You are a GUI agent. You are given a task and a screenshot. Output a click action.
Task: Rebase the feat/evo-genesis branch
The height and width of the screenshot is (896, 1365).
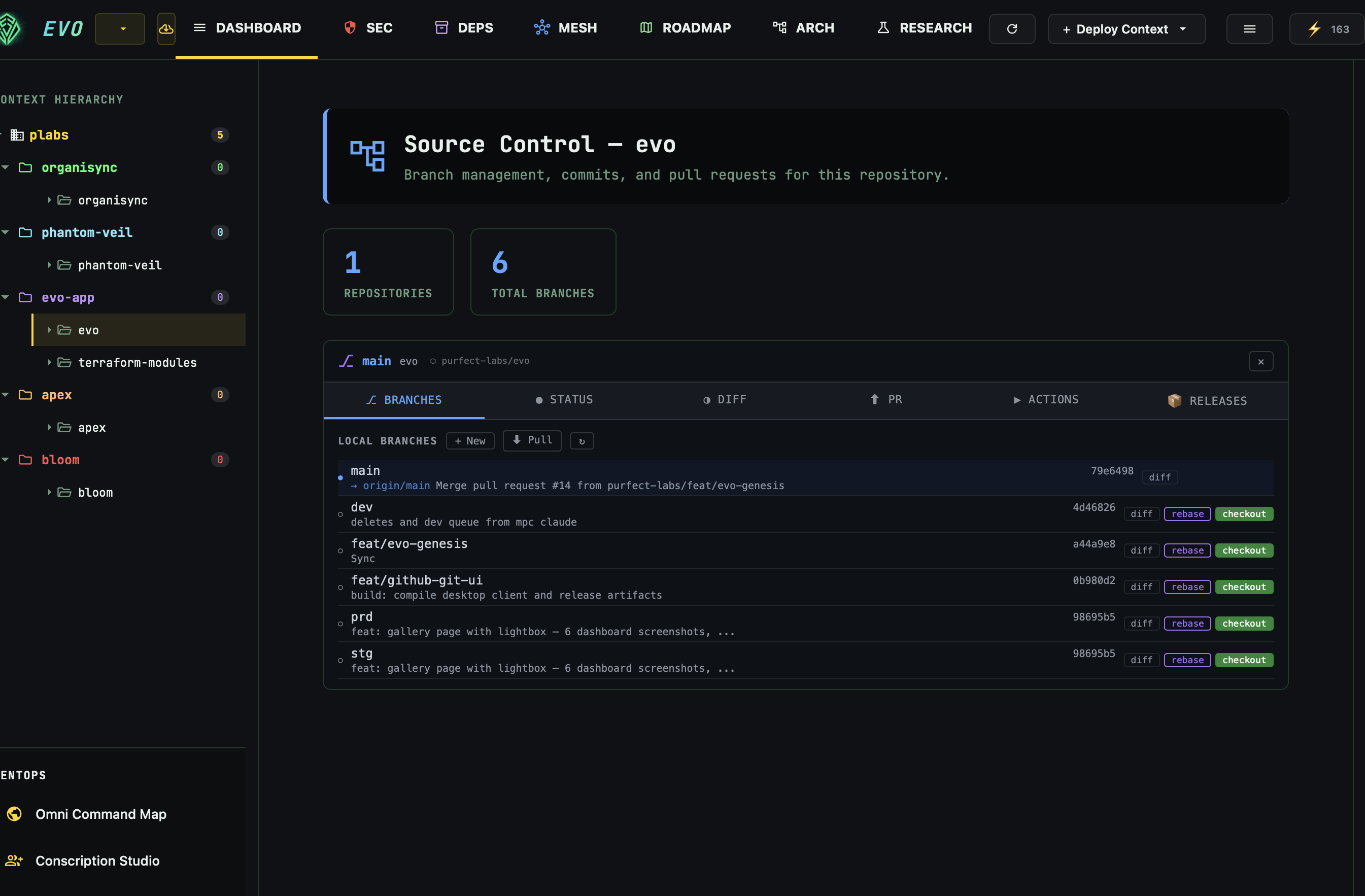pos(1187,550)
